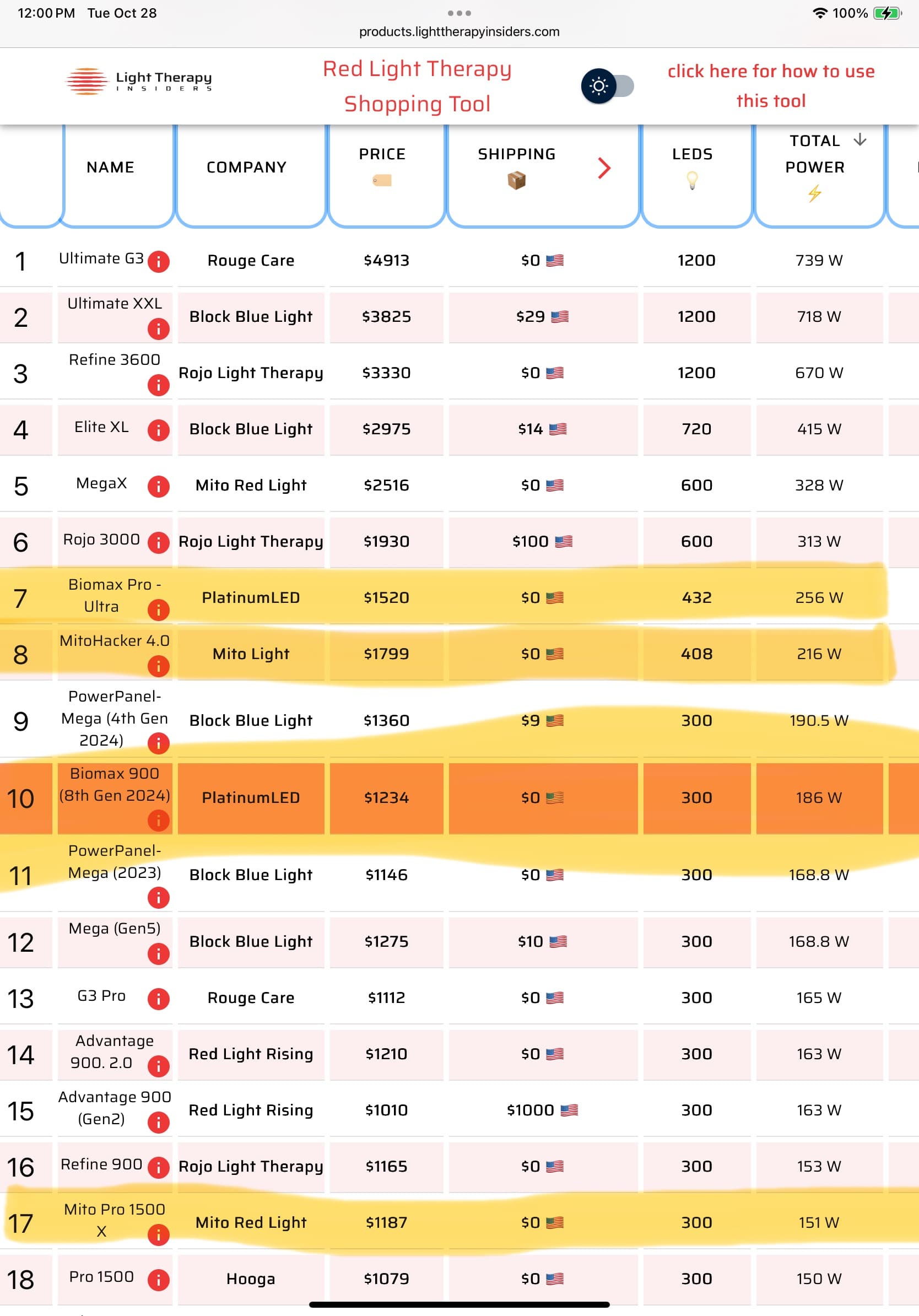This screenshot has width=919, height=1316.
Task: Expand columns with red chevron arrow
Action: pyautogui.click(x=603, y=168)
